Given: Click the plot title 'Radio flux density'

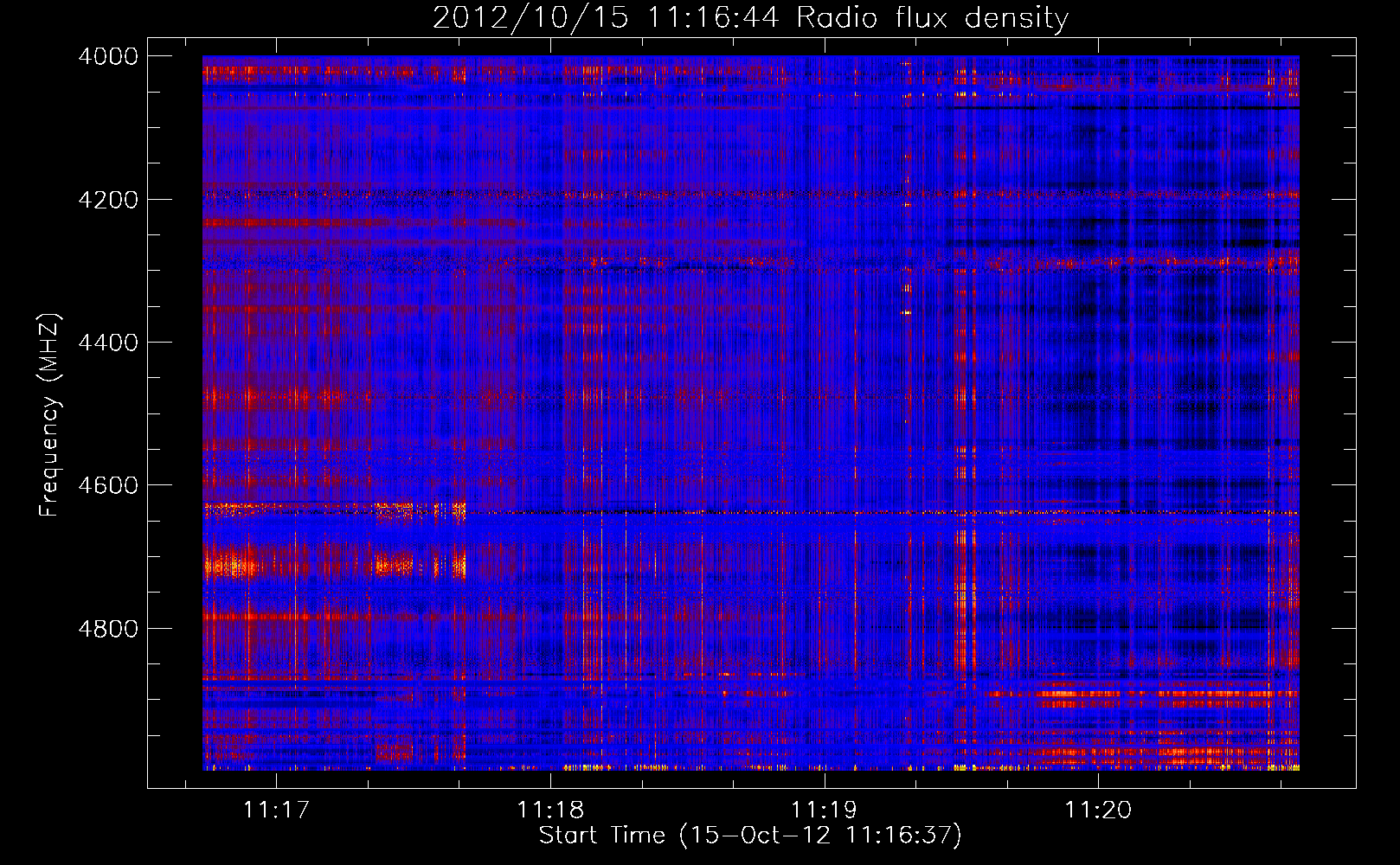Looking at the screenshot, I should (x=933, y=18).
